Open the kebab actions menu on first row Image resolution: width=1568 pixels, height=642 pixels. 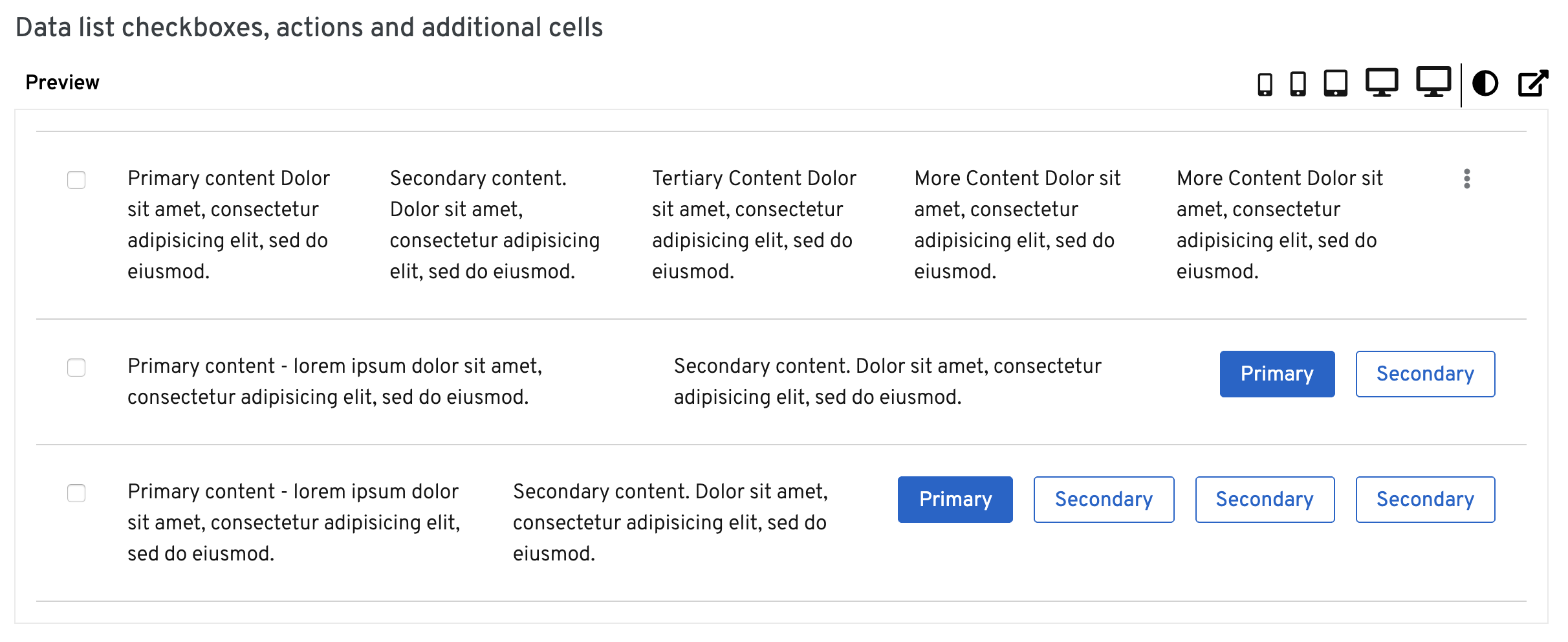click(1466, 181)
